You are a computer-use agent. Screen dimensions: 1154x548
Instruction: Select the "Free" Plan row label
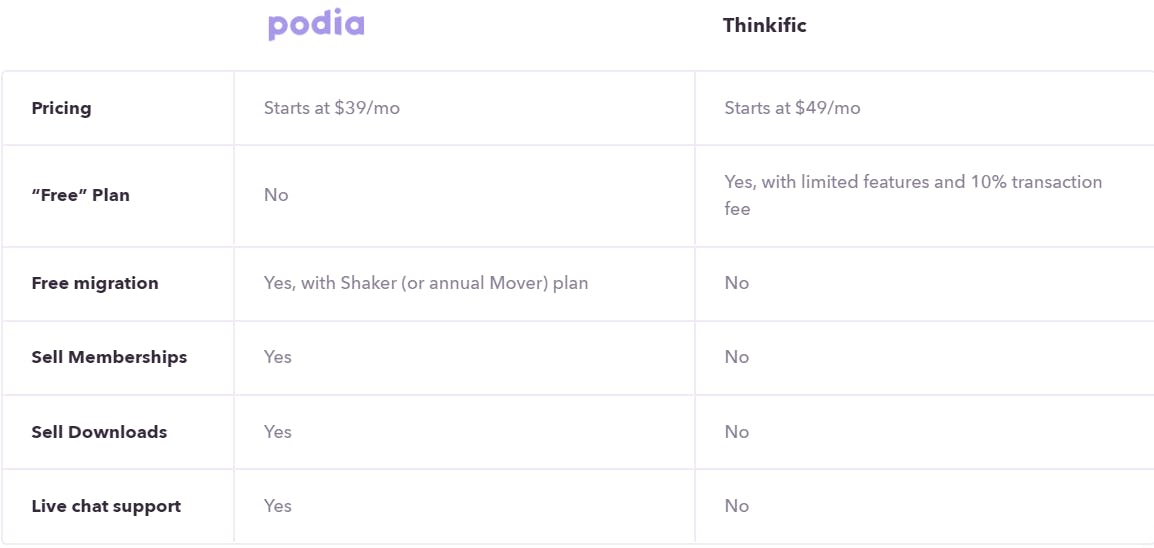(80, 195)
